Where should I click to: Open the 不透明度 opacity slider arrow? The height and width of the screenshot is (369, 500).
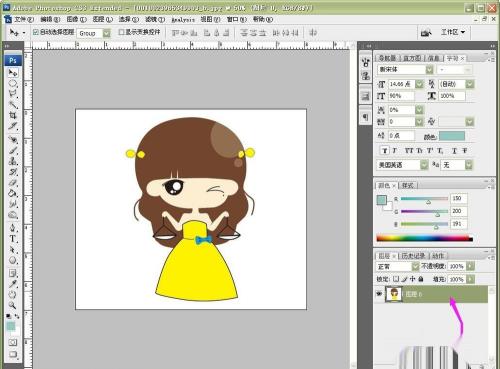pyautogui.click(x=470, y=266)
